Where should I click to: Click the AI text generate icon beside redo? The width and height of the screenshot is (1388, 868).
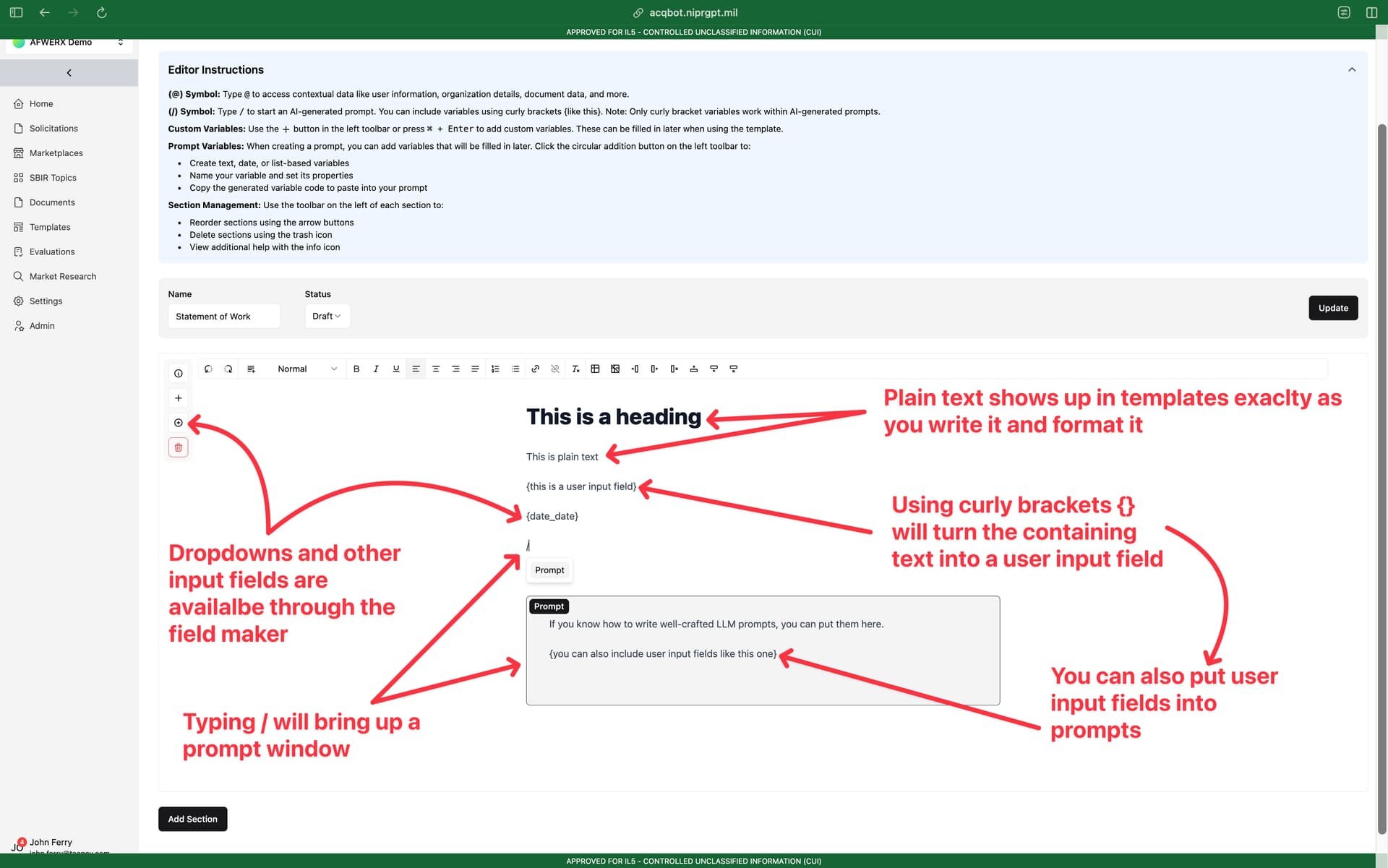click(251, 369)
